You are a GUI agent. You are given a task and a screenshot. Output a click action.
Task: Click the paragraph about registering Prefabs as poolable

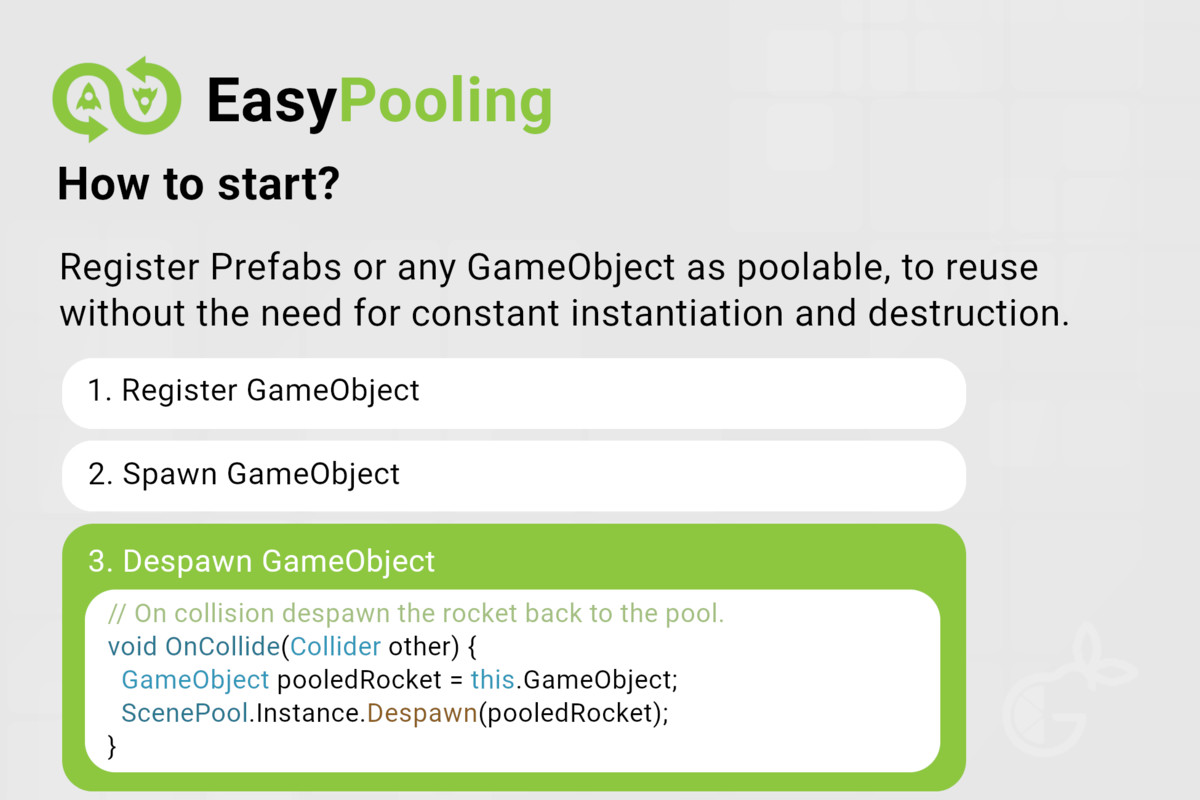pos(564,290)
